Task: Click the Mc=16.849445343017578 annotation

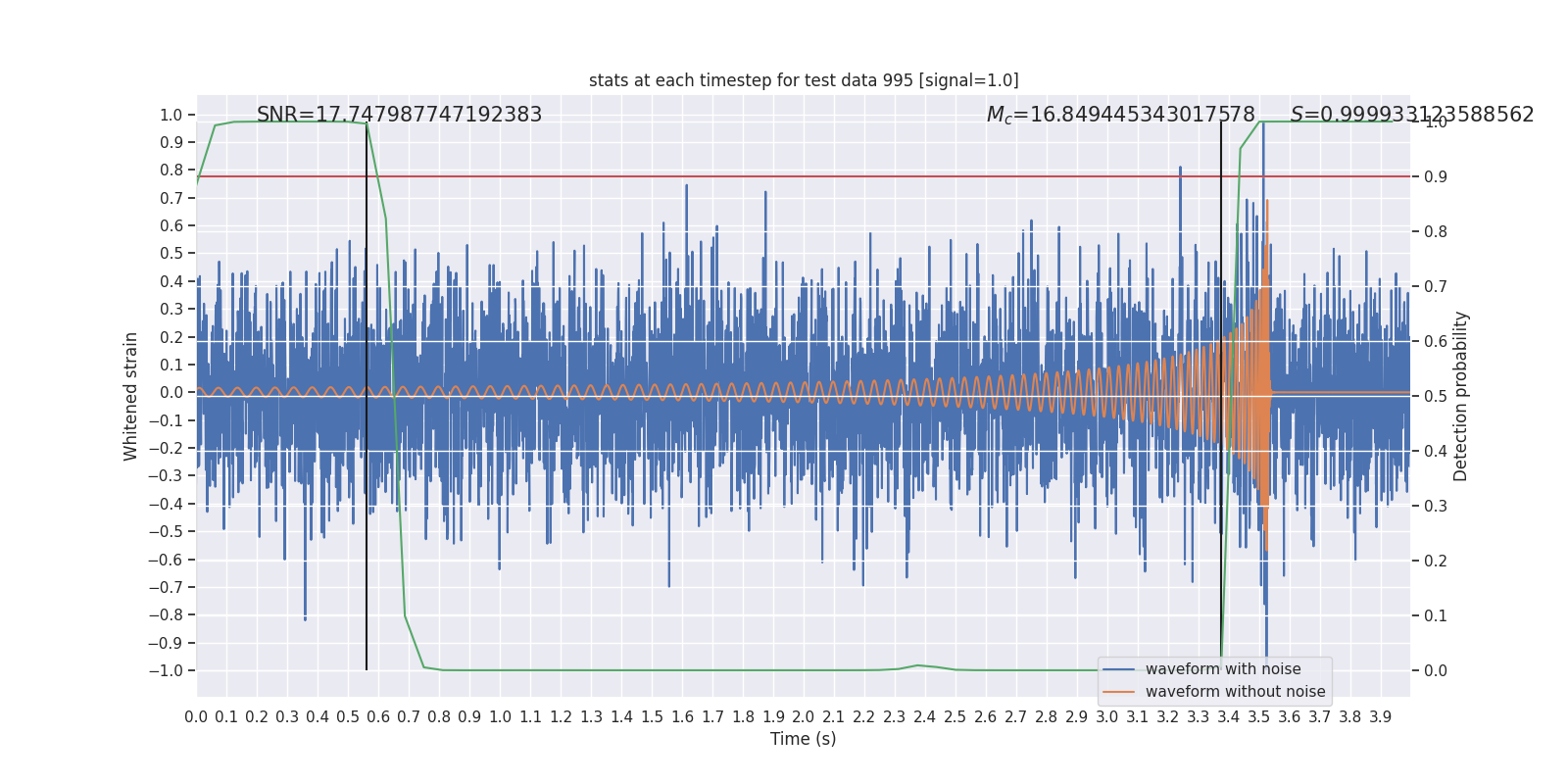Action: [1121, 115]
